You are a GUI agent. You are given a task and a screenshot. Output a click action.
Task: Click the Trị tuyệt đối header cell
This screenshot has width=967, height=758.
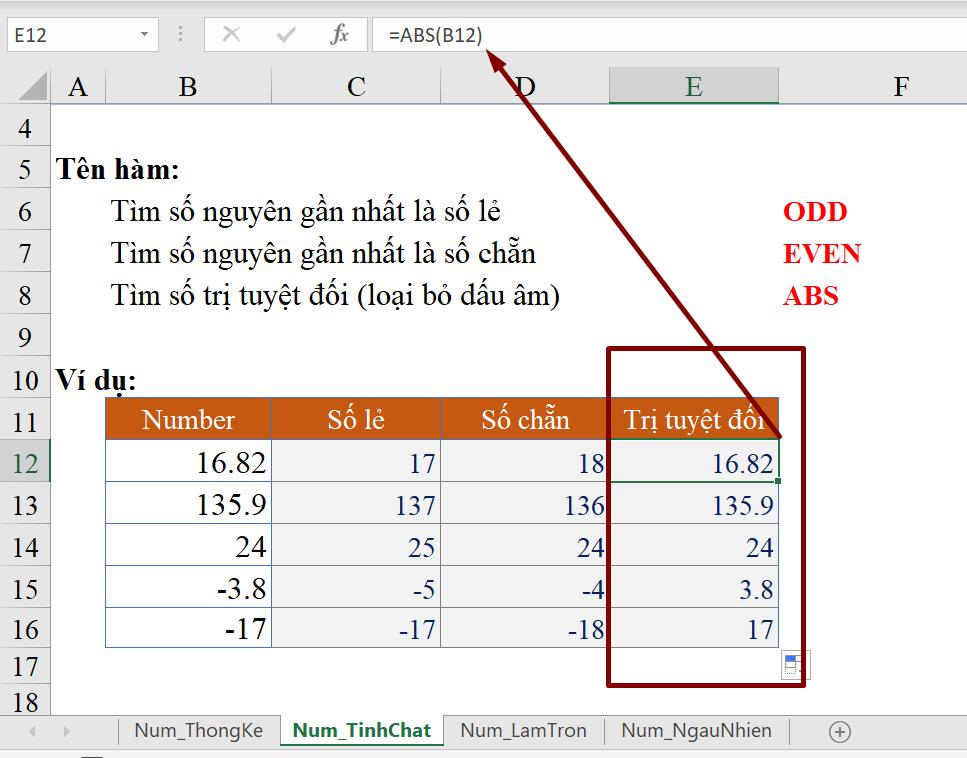693,420
